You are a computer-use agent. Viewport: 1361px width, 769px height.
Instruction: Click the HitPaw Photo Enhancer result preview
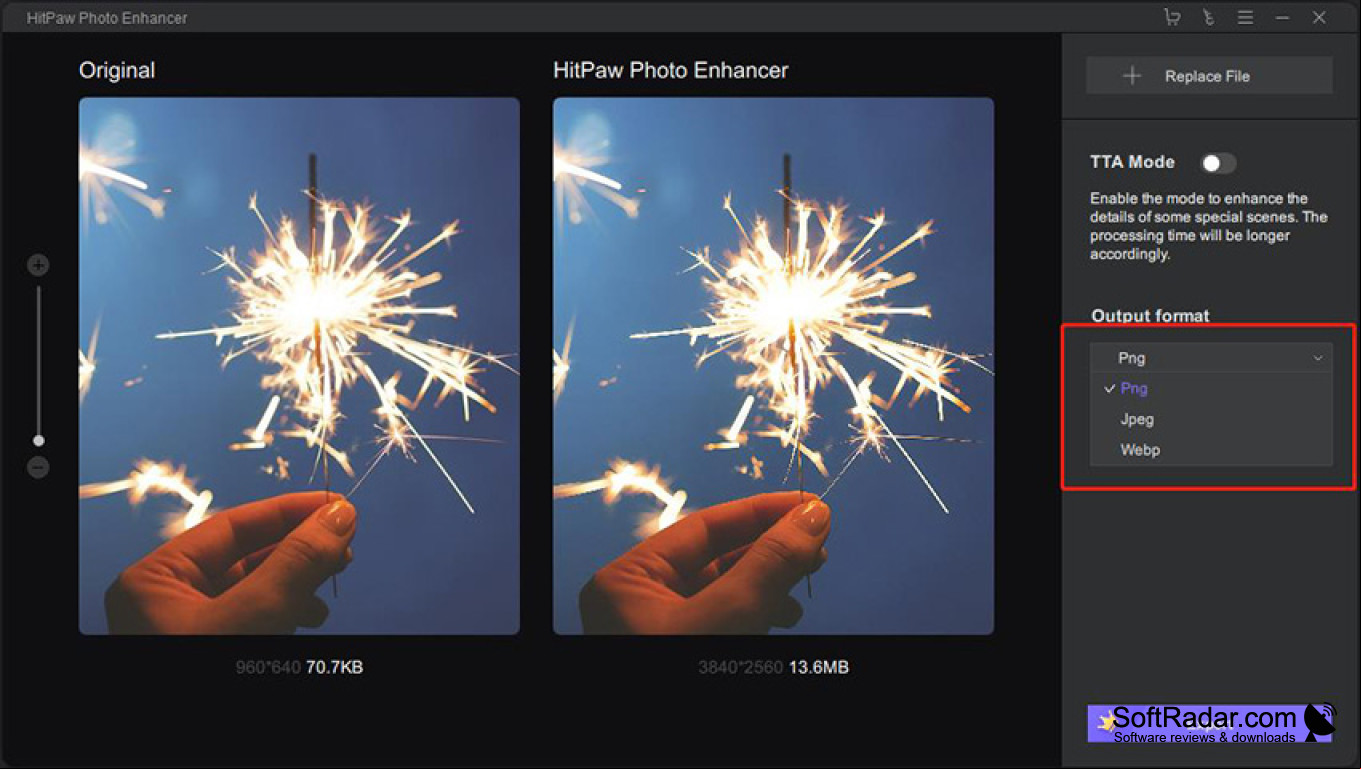773,366
